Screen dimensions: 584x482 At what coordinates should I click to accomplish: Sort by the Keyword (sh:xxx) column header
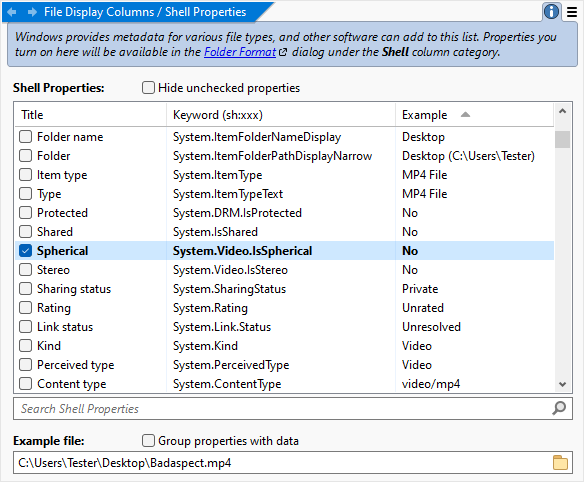281,115
